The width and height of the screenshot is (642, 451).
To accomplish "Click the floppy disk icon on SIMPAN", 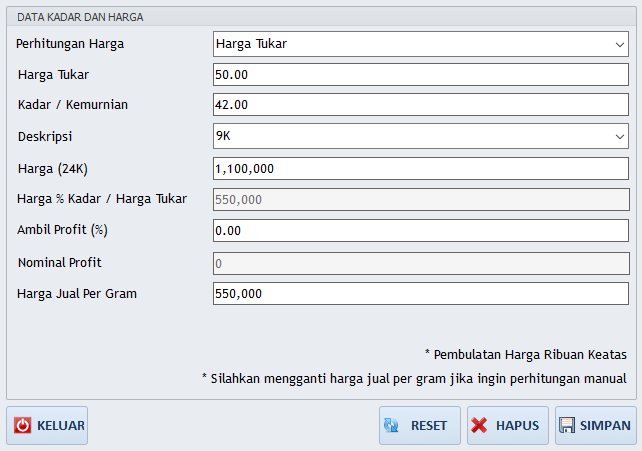I will click(567, 425).
